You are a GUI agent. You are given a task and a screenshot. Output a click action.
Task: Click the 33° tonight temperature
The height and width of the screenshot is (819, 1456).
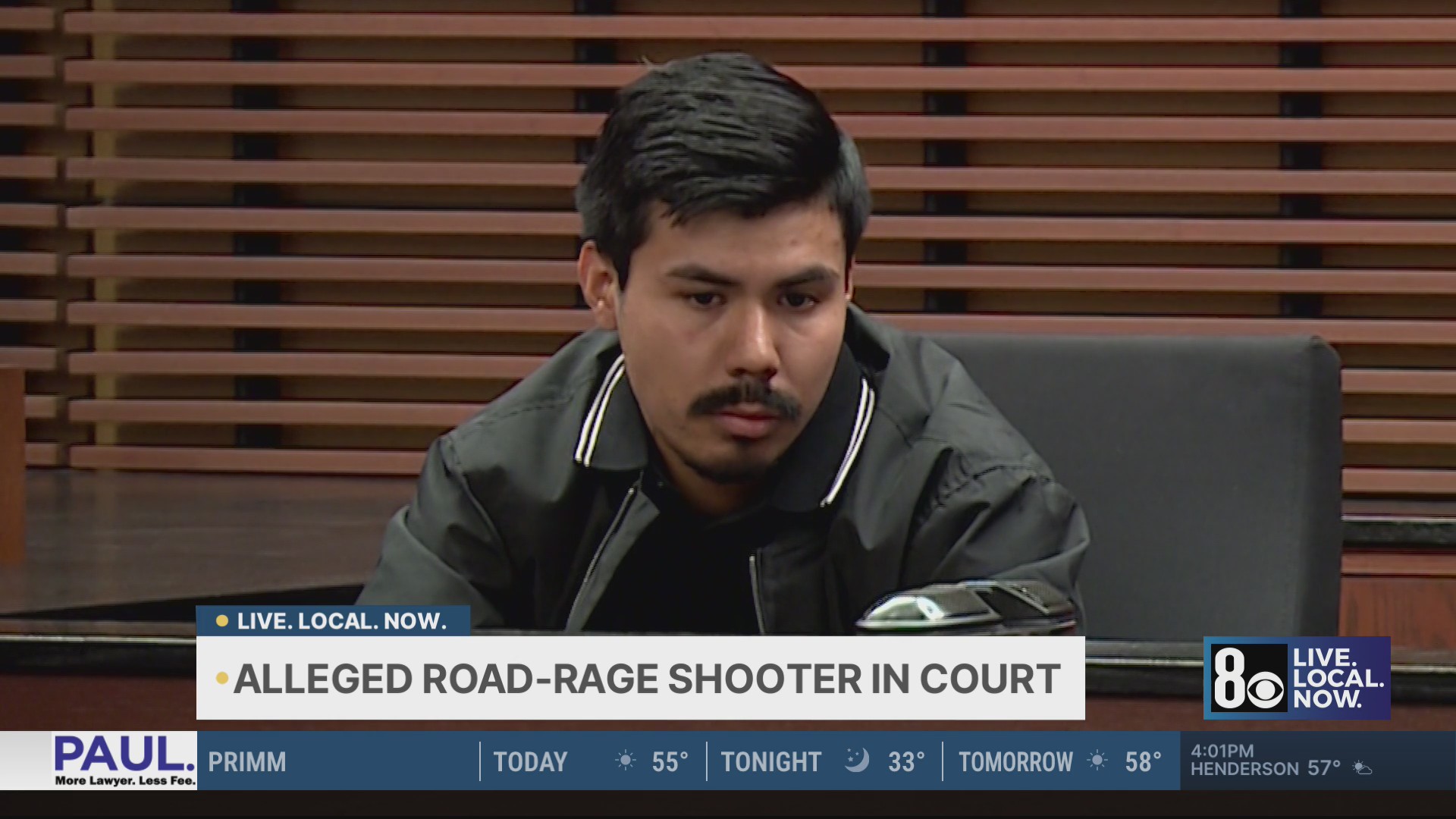[x=907, y=761]
